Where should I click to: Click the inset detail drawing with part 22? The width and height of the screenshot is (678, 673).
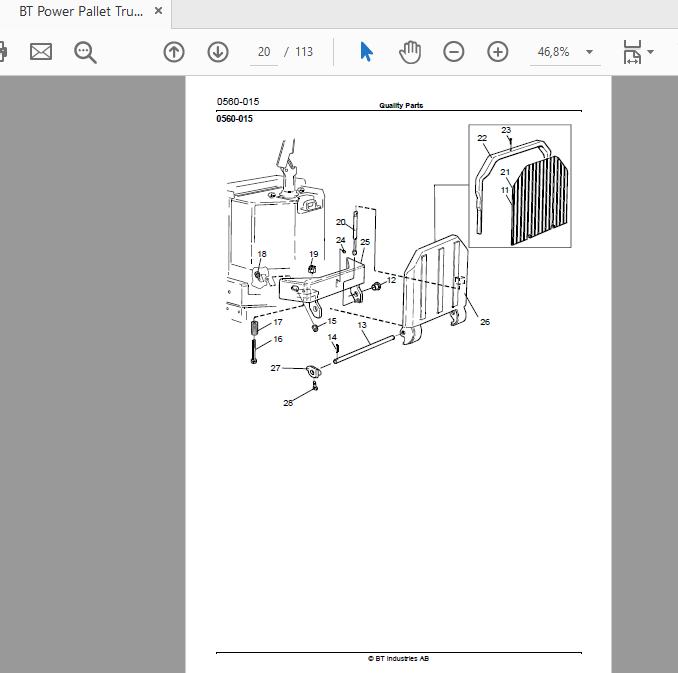520,186
